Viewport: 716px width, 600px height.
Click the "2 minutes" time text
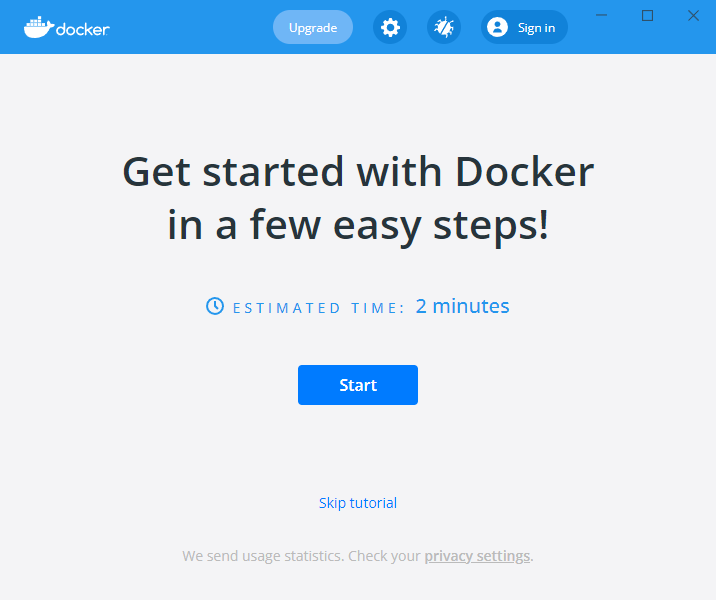(462, 306)
